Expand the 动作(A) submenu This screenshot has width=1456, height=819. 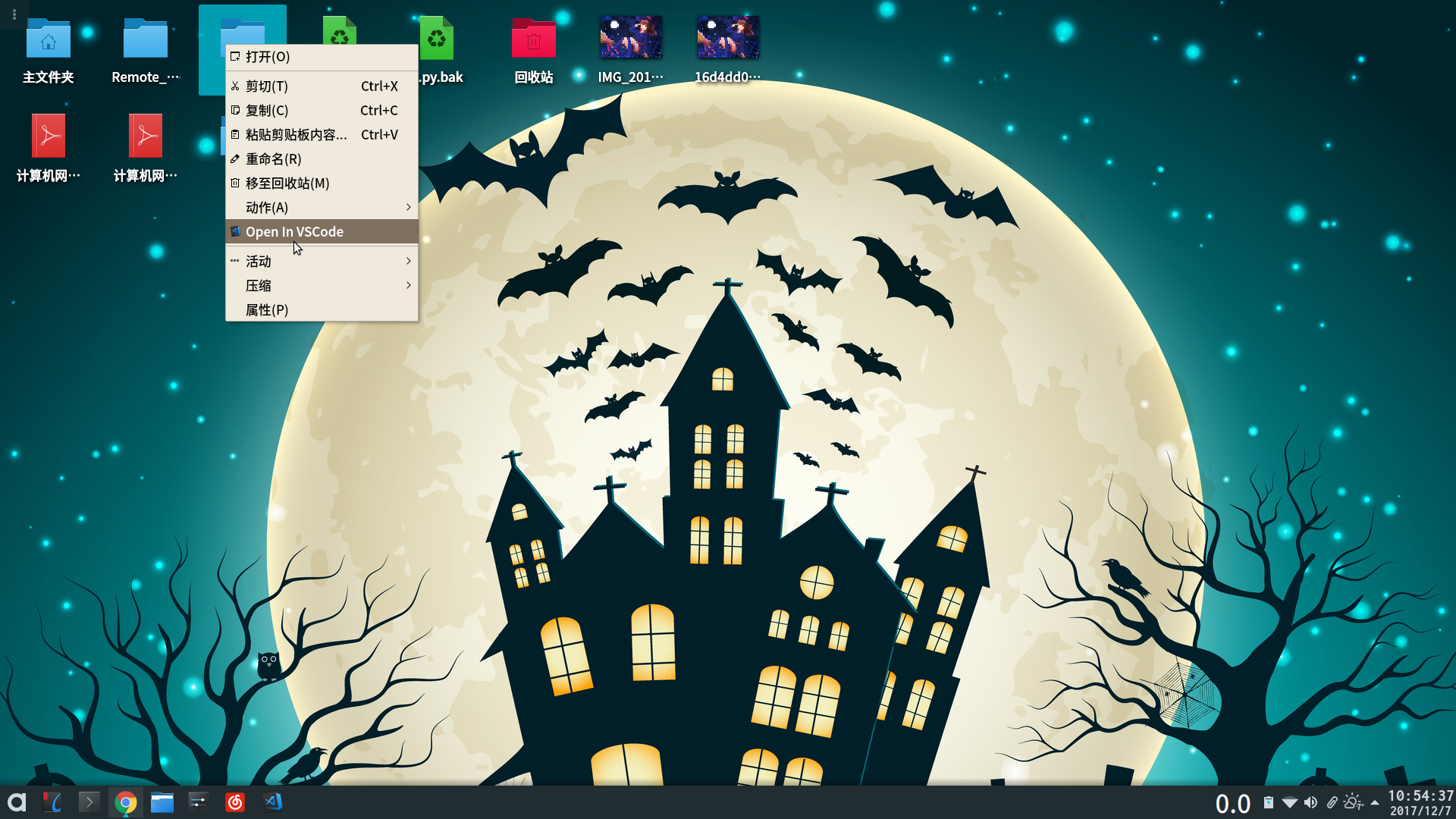pos(322,208)
